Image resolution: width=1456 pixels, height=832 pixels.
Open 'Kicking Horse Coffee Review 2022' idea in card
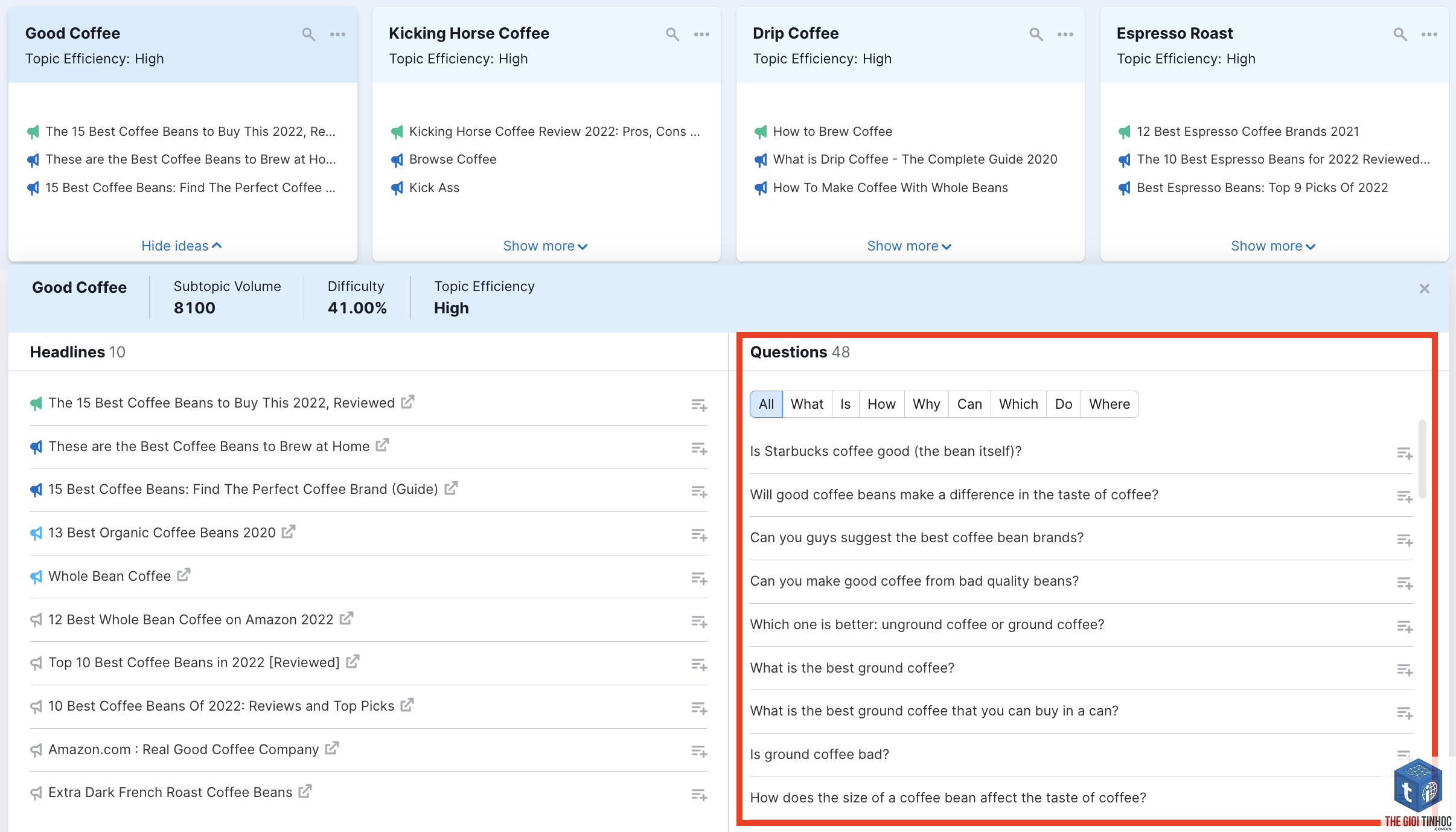tap(554, 132)
